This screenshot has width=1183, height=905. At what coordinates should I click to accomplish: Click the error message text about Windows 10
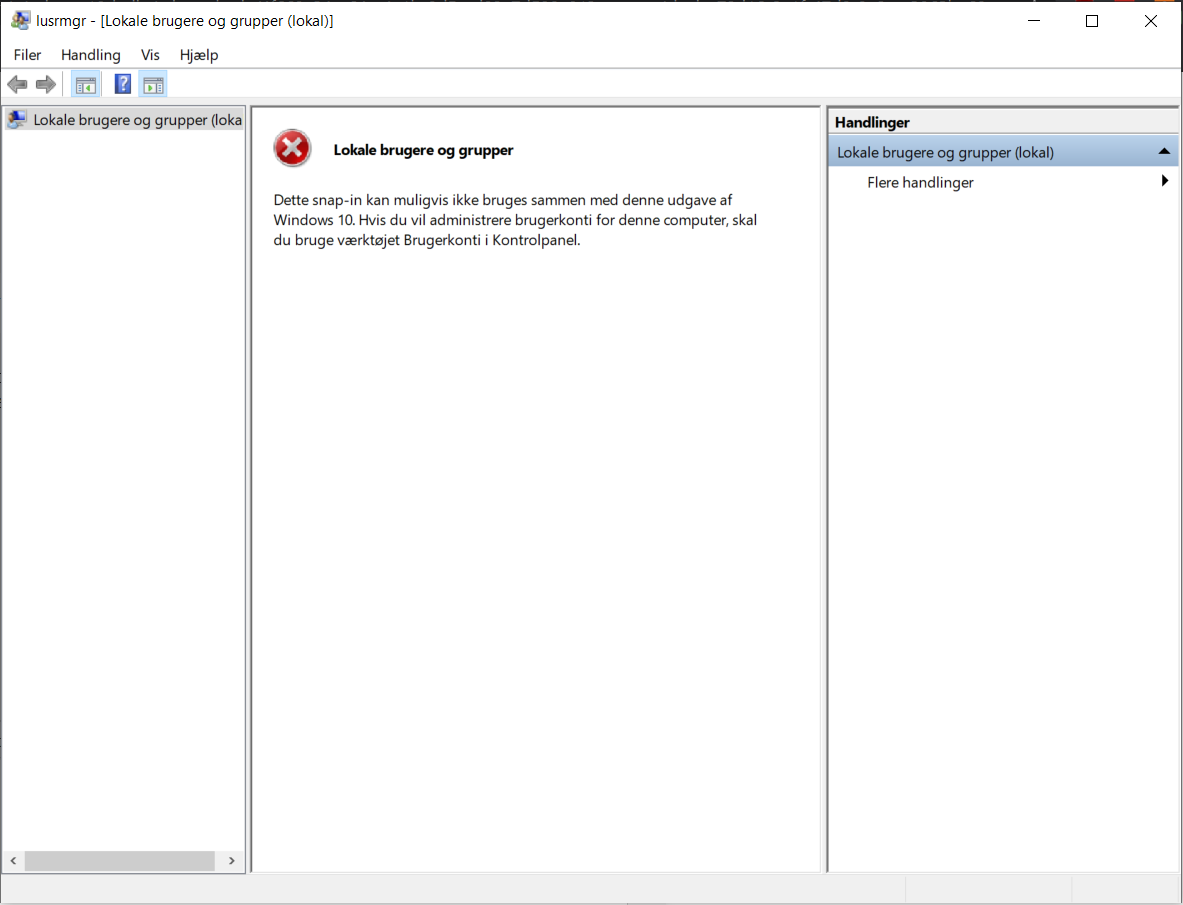tap(515, 220)
